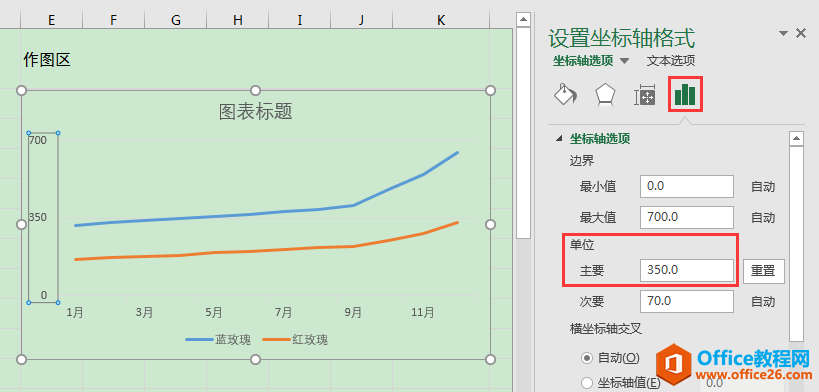Click the 9月 horizontal axis label
The image size is (819, 392).
point(354,313)
